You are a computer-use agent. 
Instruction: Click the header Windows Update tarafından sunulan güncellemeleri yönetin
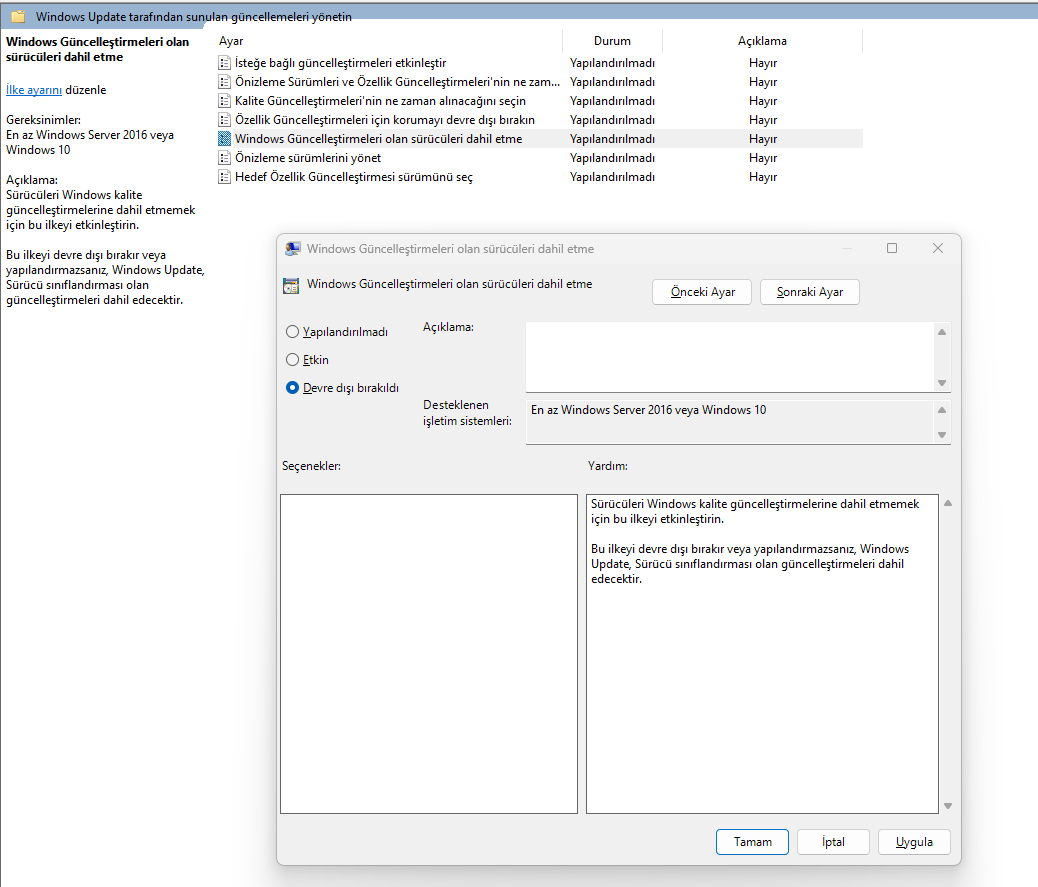[x=194, y=17]
